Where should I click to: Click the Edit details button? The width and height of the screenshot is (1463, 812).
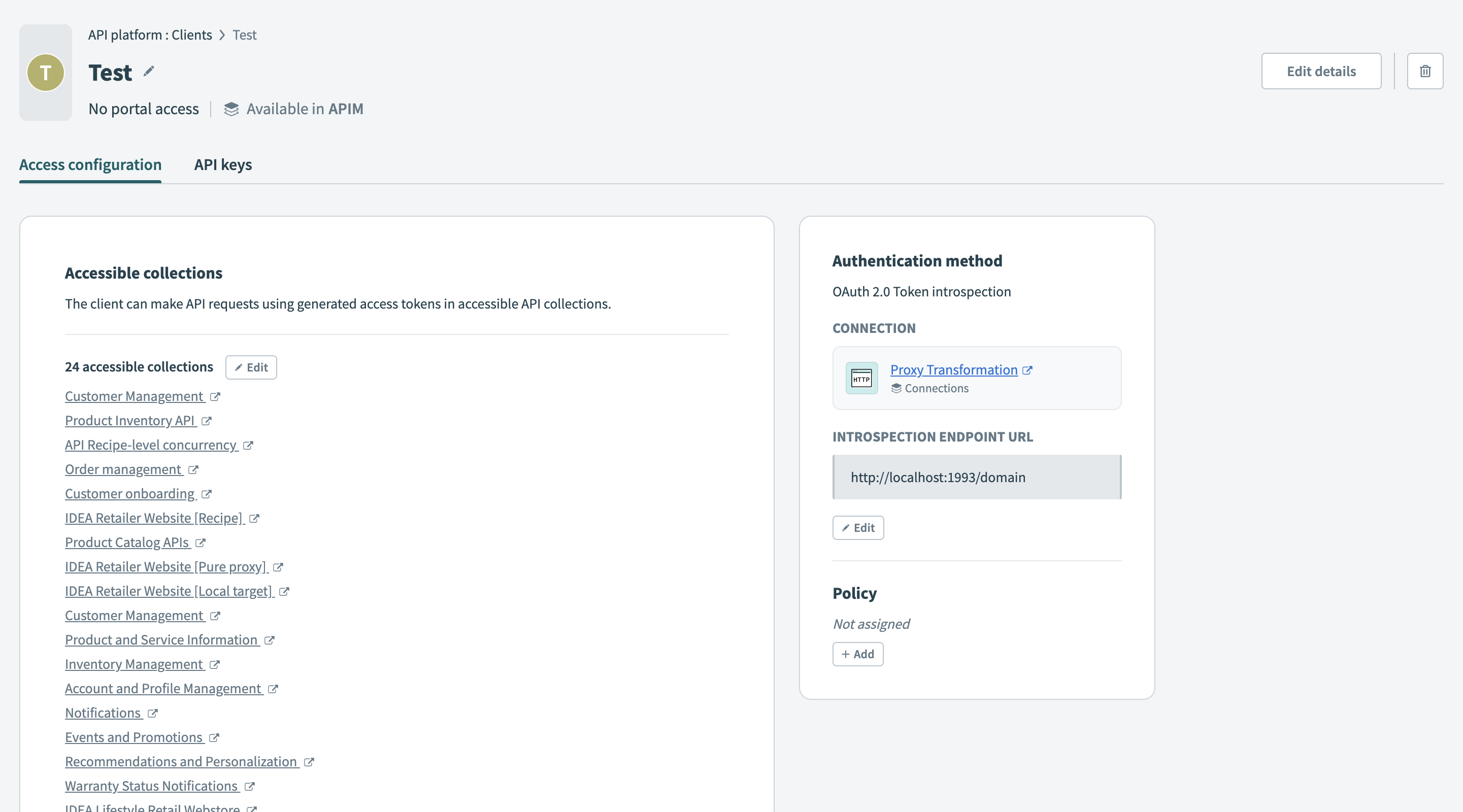[x=1321, y=71]
